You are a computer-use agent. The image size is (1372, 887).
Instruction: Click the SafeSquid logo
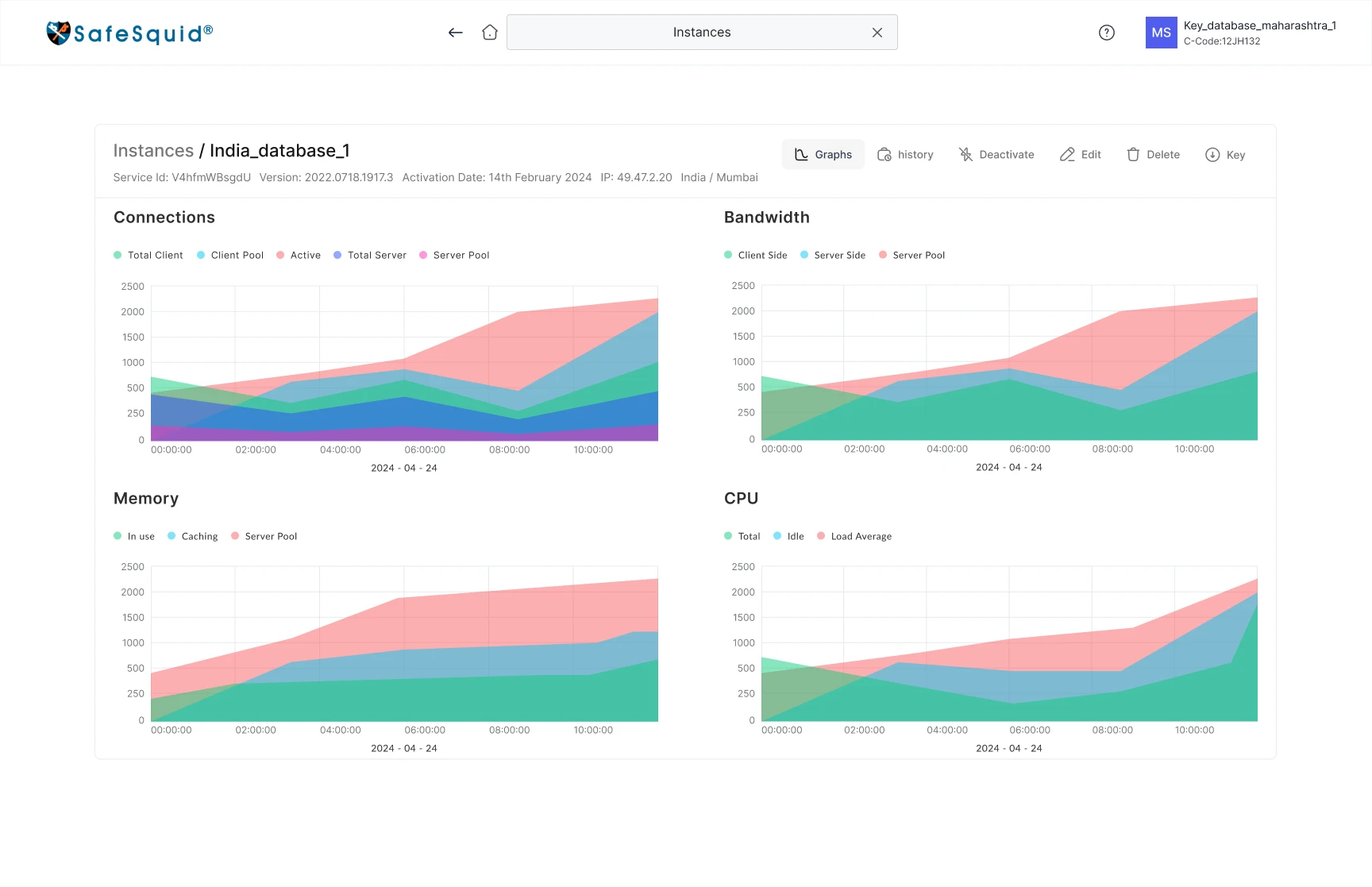tap(129, 33)
